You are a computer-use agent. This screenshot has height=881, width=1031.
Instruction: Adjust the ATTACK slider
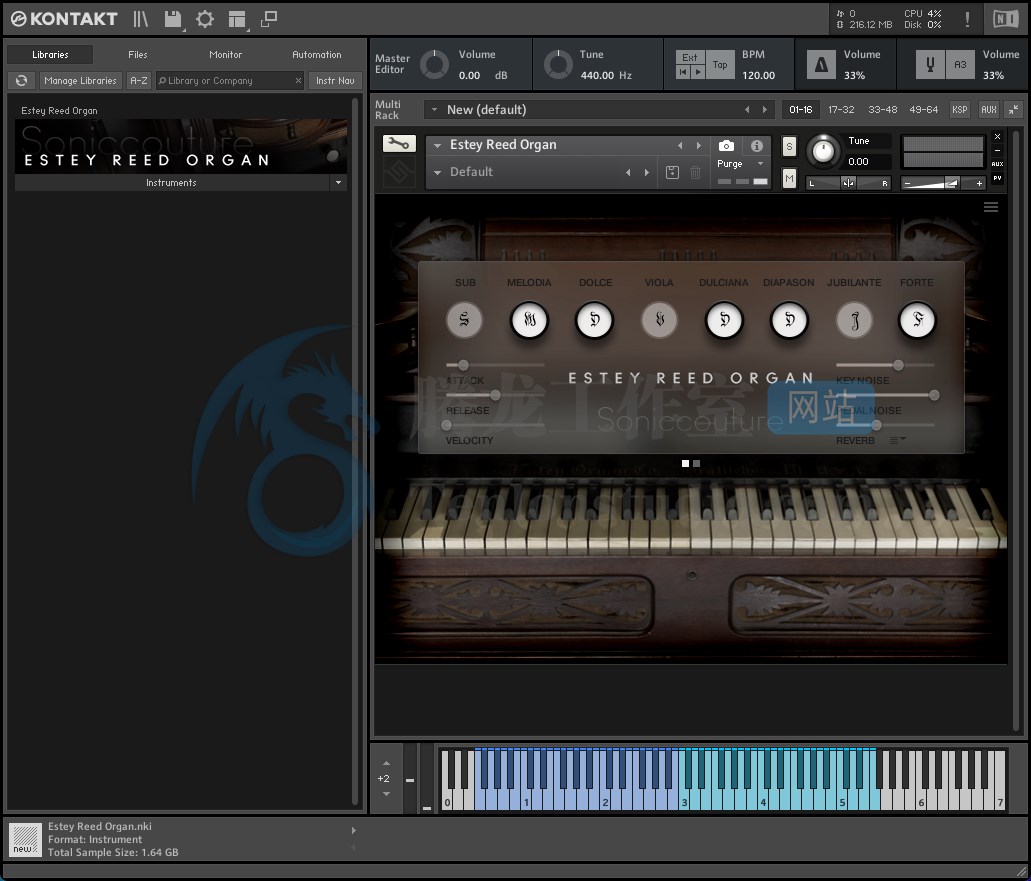point(463,365)
